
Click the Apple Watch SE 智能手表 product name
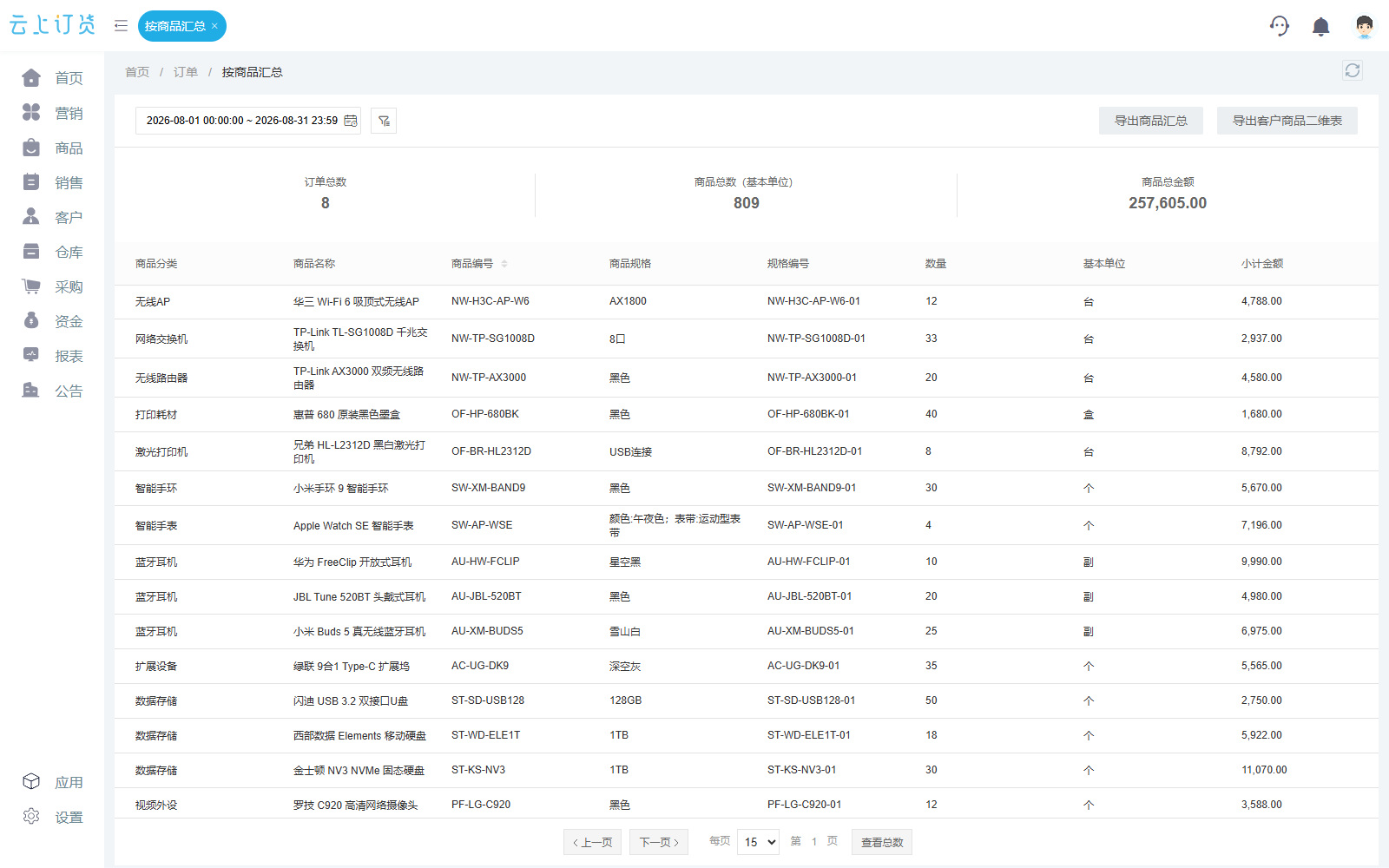[353, 526]
